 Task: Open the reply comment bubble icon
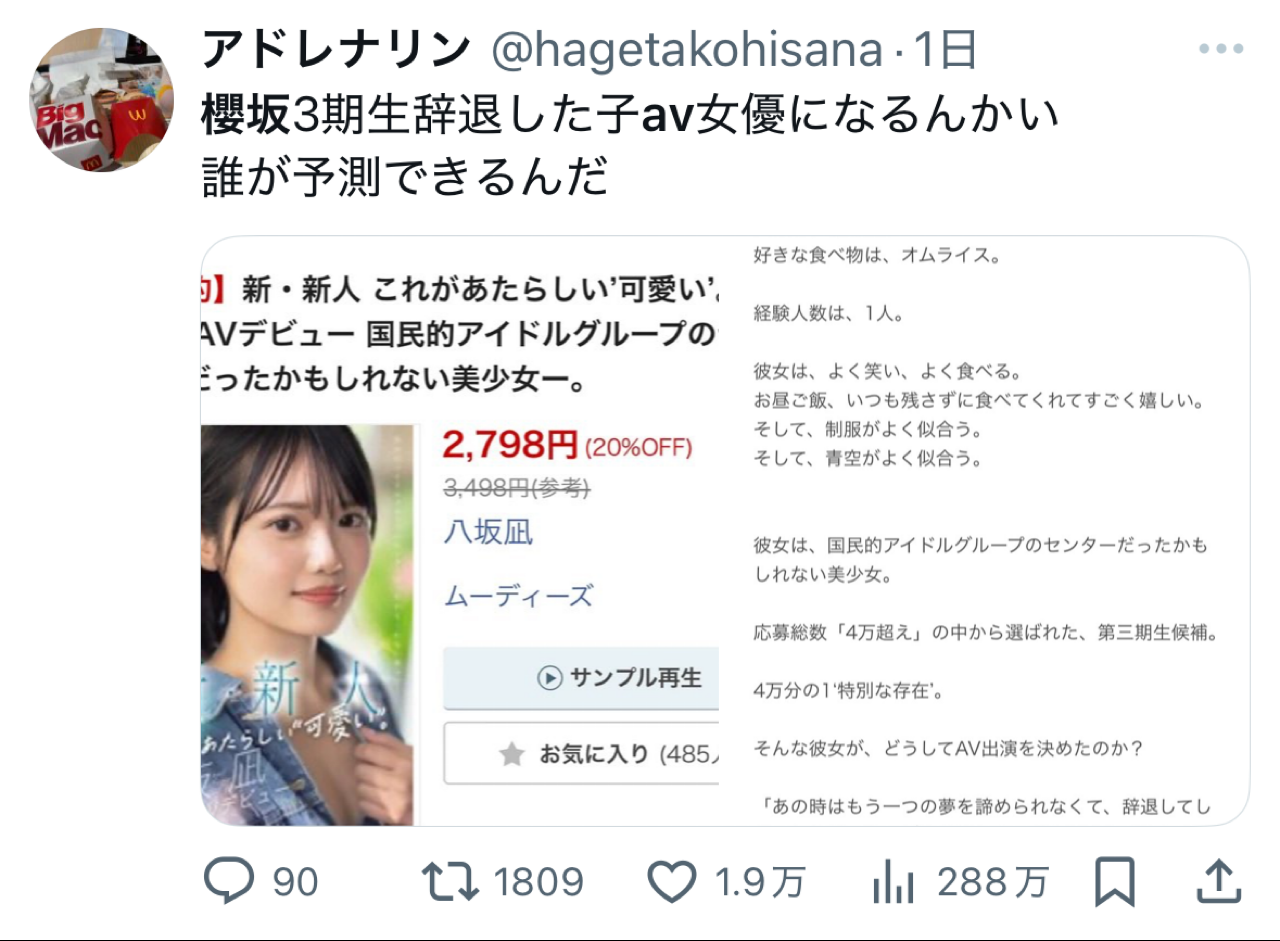pos(231,882)
